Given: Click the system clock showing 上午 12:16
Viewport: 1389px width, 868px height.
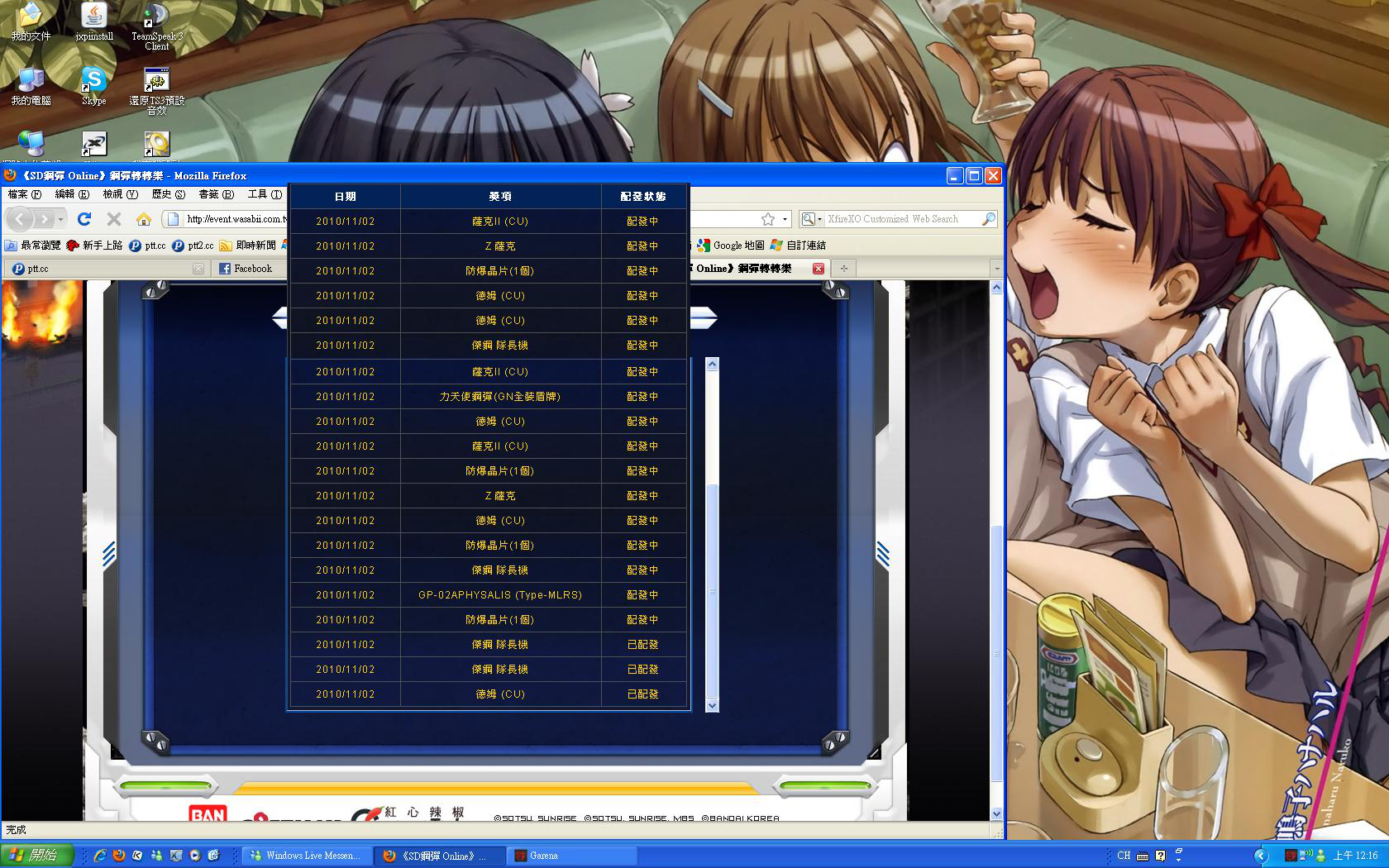Looking at the screenshot, I should 1355,856.
